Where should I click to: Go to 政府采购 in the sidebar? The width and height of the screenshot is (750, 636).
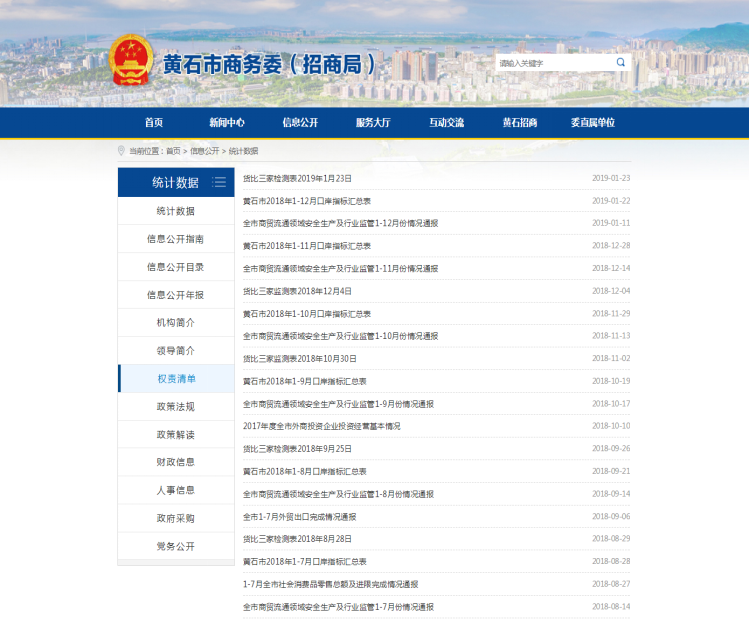click(175, 518)
